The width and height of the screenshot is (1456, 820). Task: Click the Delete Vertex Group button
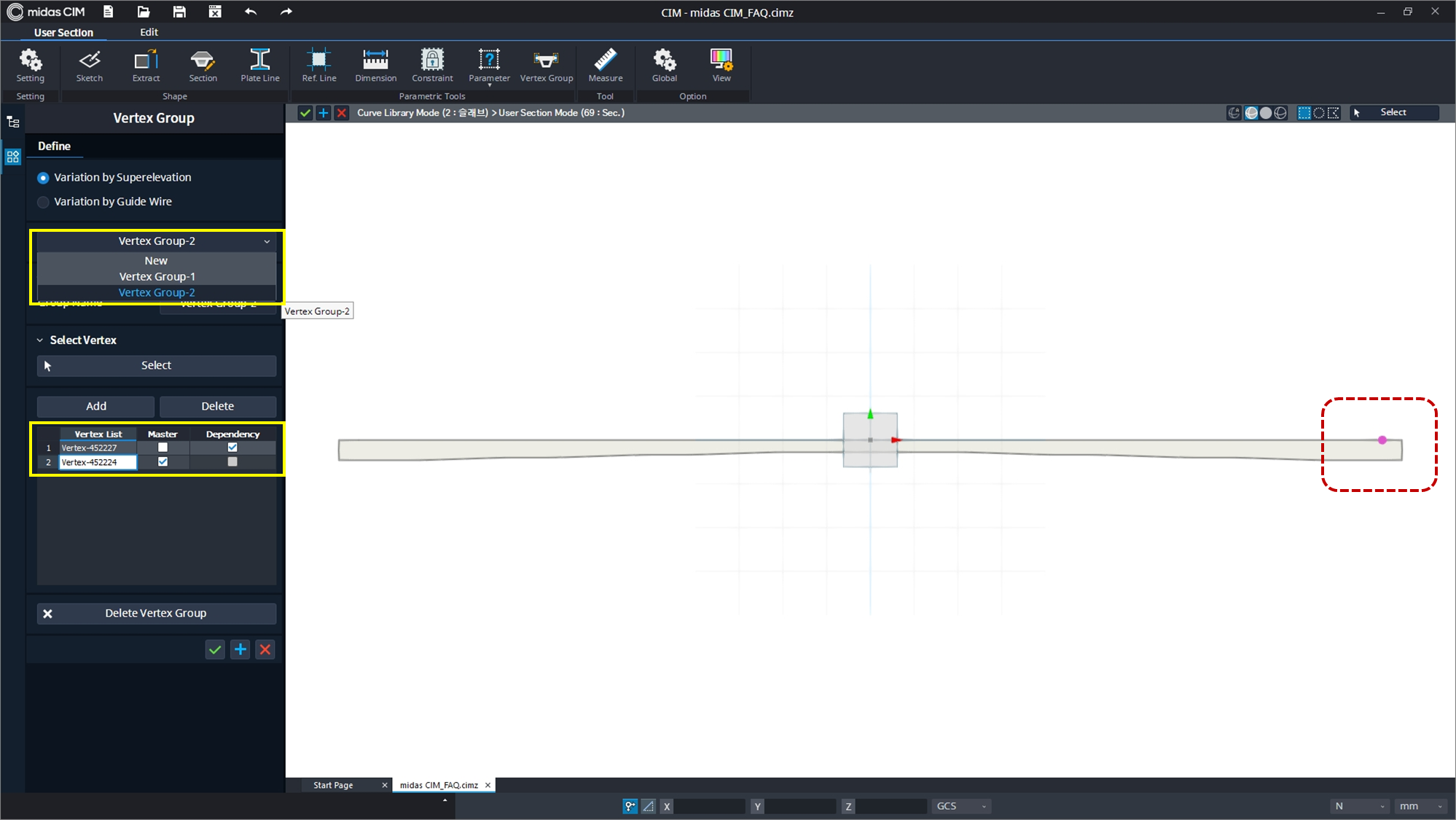pos(156,613)
